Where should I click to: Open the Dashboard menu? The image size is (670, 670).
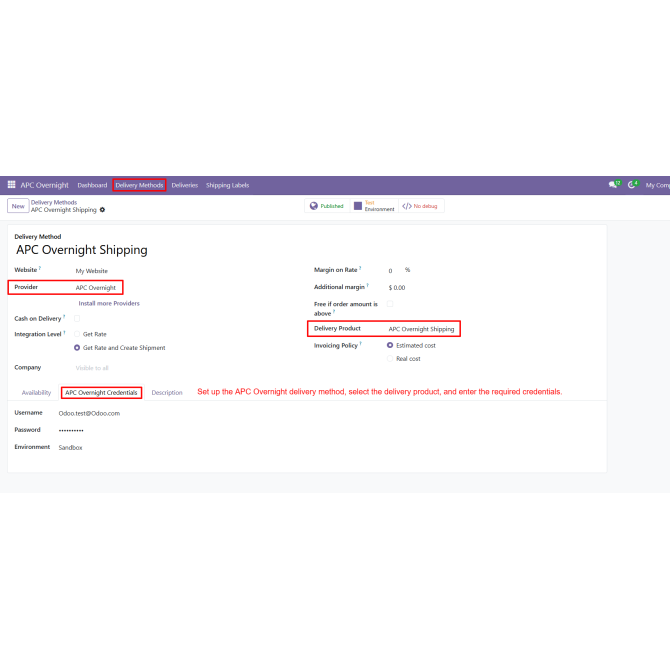tap(92, 185)
